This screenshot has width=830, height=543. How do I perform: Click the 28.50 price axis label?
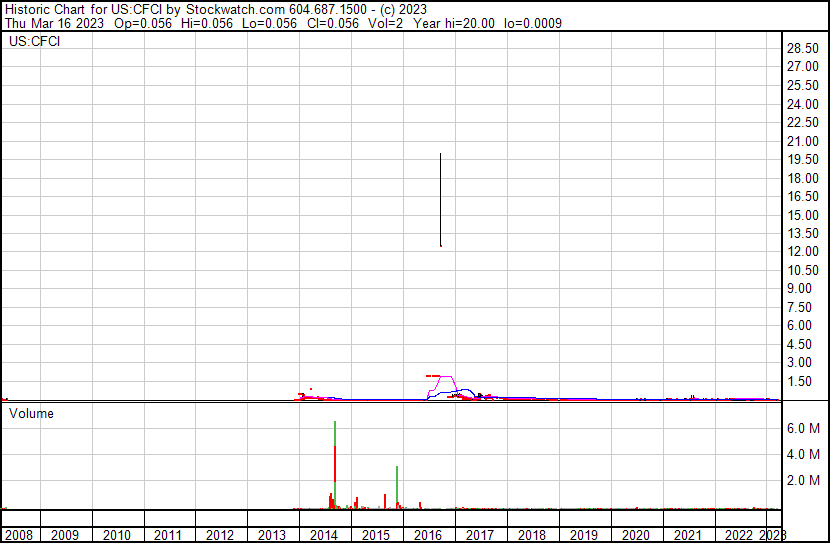coord(804,49)
